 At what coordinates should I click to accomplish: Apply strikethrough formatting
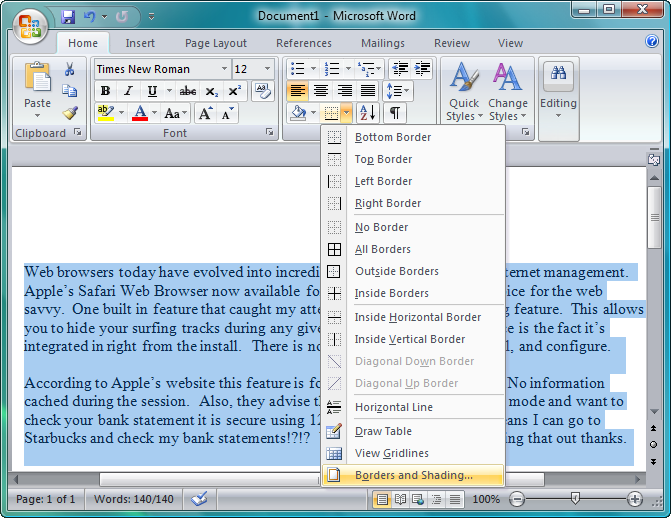187,91
